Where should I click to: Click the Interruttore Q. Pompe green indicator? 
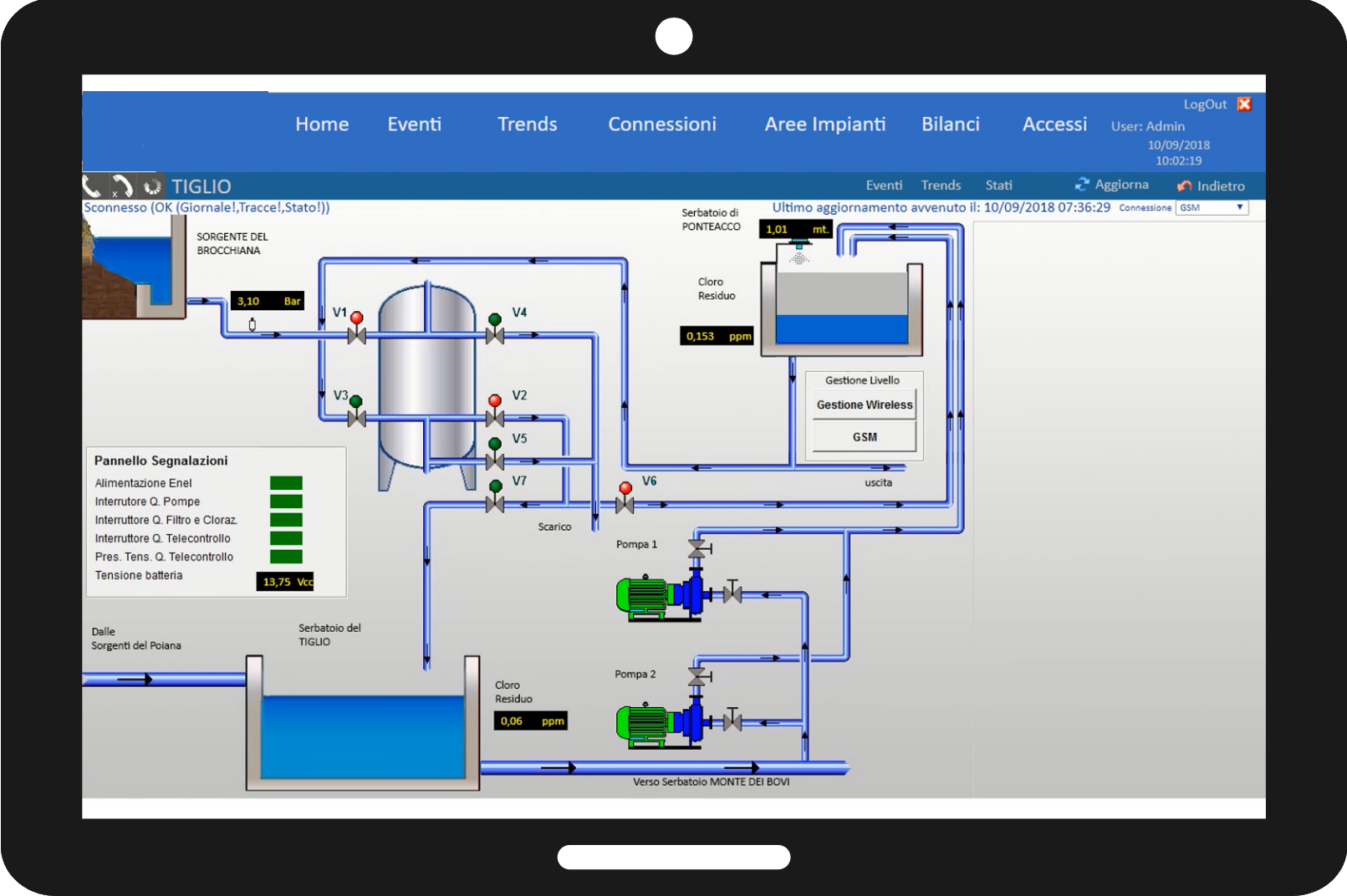(x=286, y=501)
